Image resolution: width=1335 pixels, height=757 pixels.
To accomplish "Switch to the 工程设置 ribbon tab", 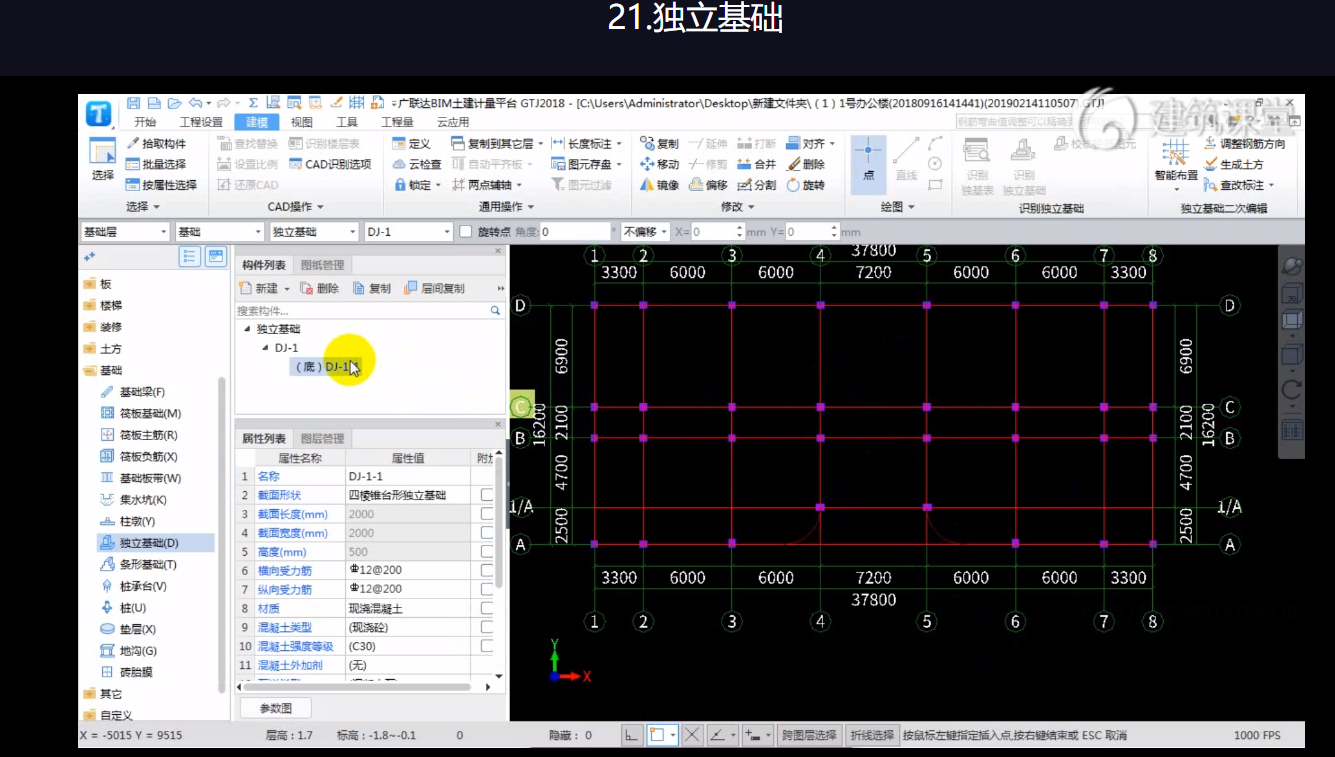I will click(201, 122).
